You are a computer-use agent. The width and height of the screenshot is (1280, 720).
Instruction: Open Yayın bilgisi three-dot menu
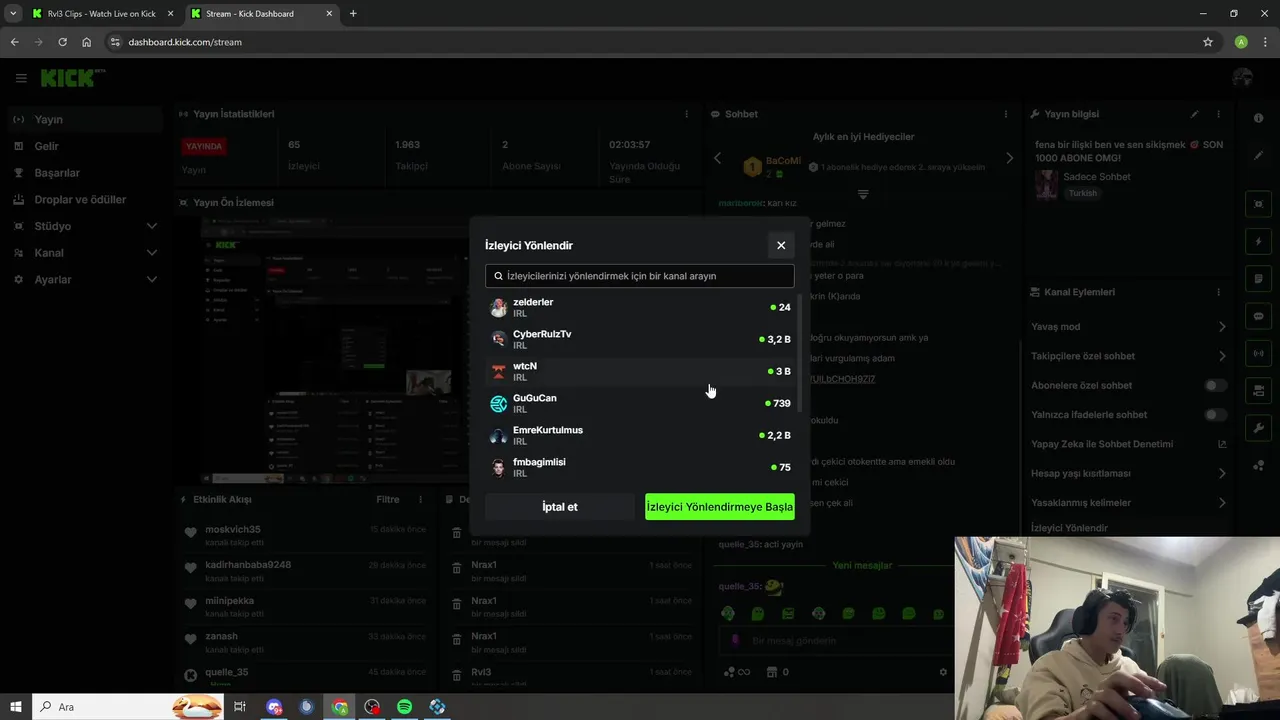tap(1219, 114)
